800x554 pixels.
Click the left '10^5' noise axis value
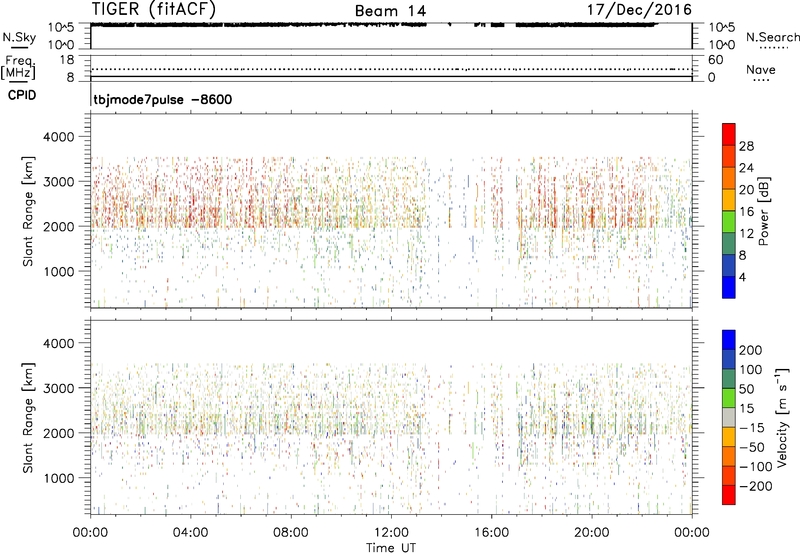coord(61,27)
